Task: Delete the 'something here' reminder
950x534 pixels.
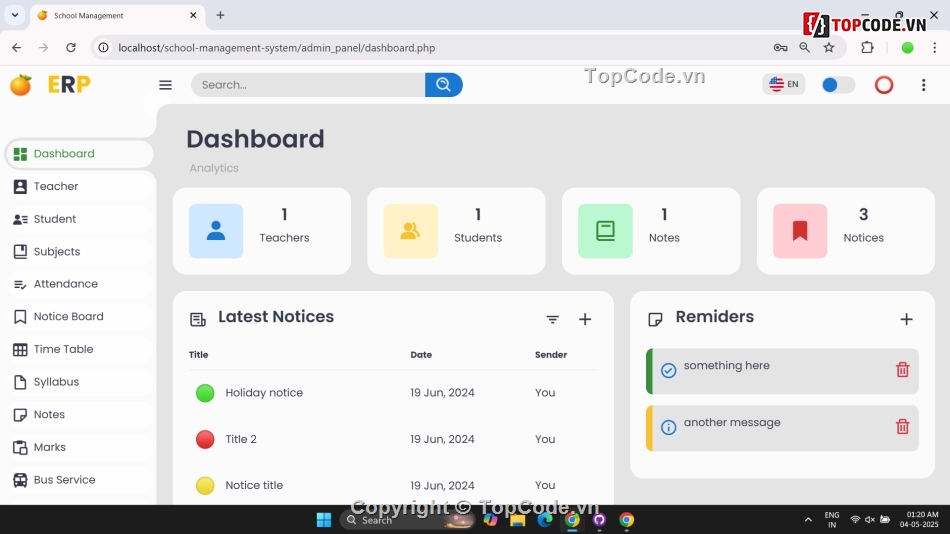Action: point(902,370)
